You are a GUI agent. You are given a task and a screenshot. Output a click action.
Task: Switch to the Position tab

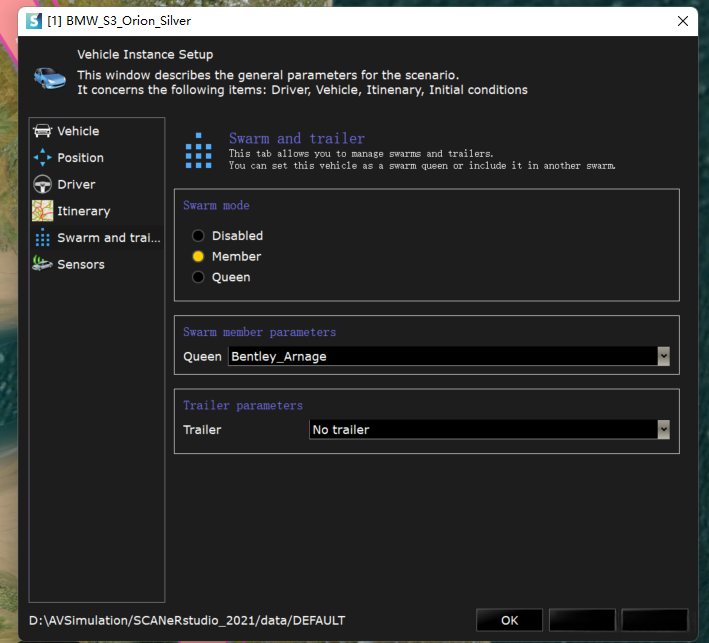(97, 157)
